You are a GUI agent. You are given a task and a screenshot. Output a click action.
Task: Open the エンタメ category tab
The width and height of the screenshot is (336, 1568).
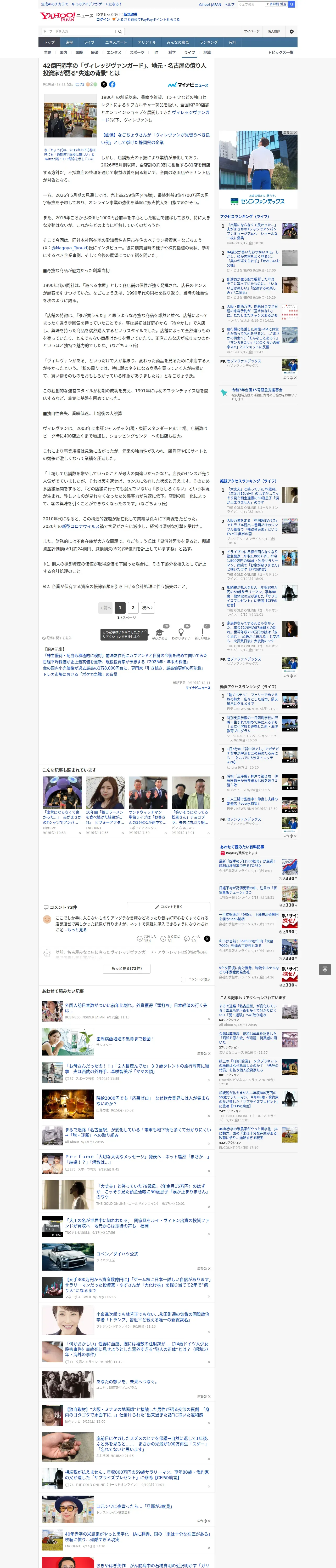click(x=114, y=52)
